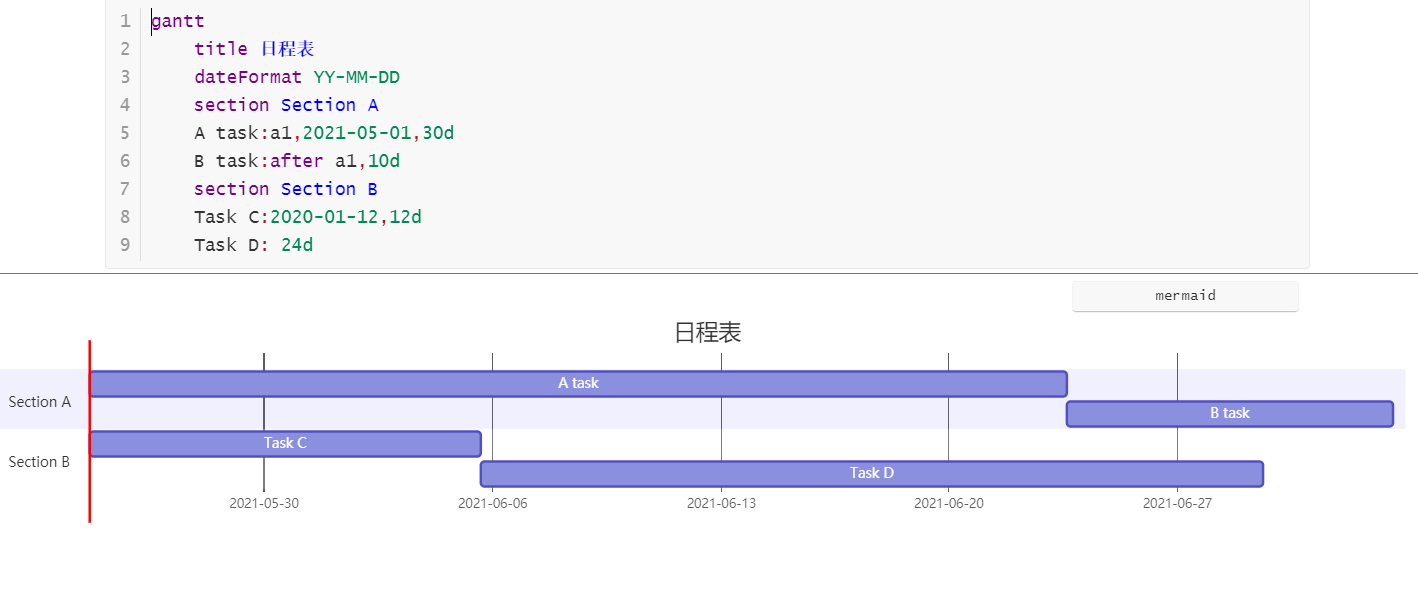Click the Section B row label

pyautogui.click(x=39, y=462)
